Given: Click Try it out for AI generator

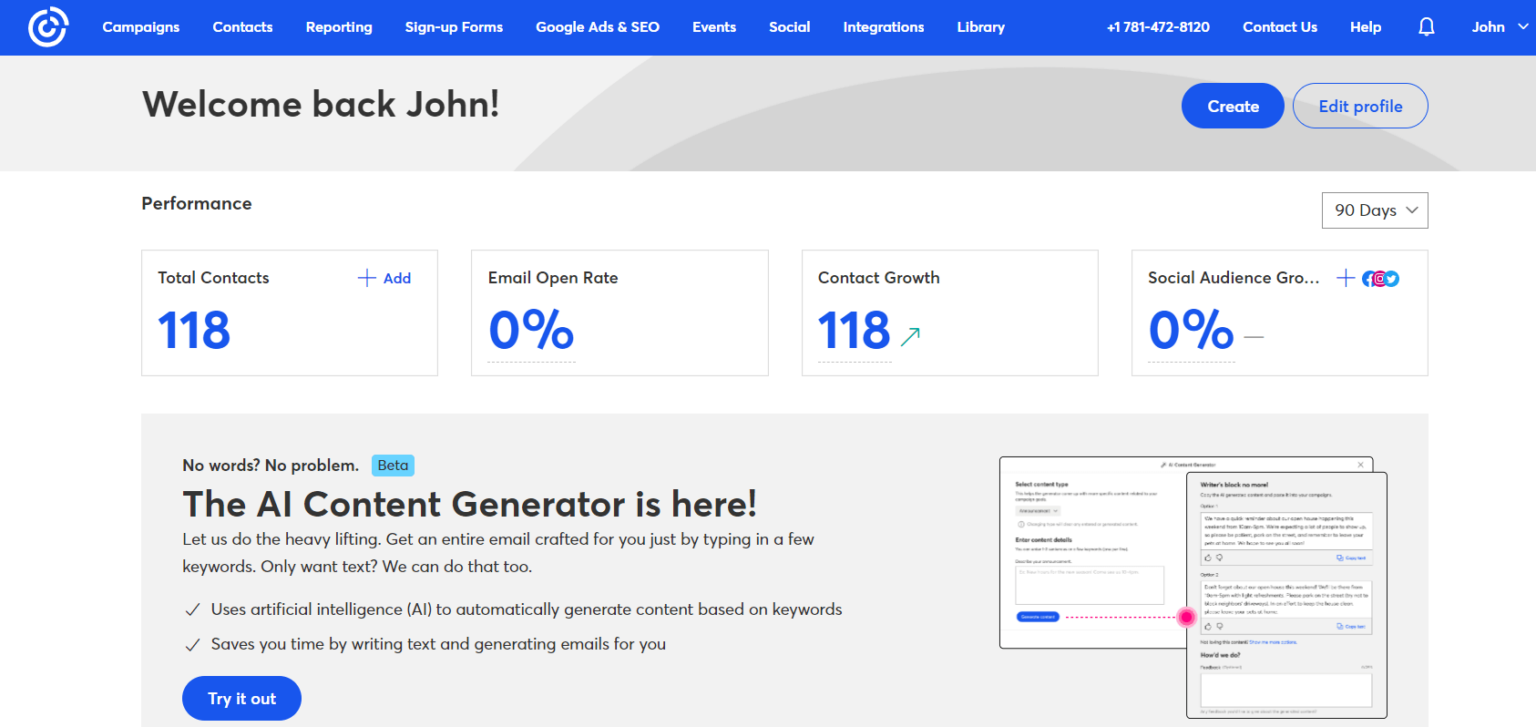Looking at the screenshot, I should (241, 698).
